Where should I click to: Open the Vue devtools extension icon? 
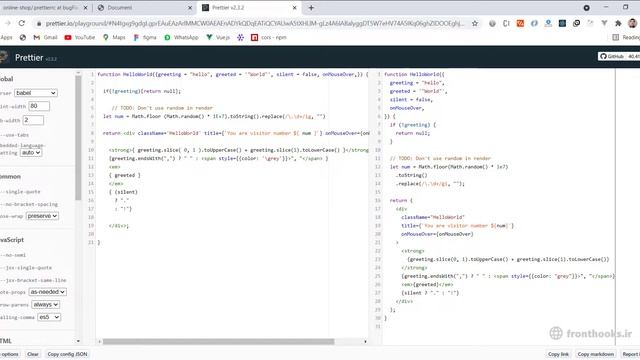point(604,23)
